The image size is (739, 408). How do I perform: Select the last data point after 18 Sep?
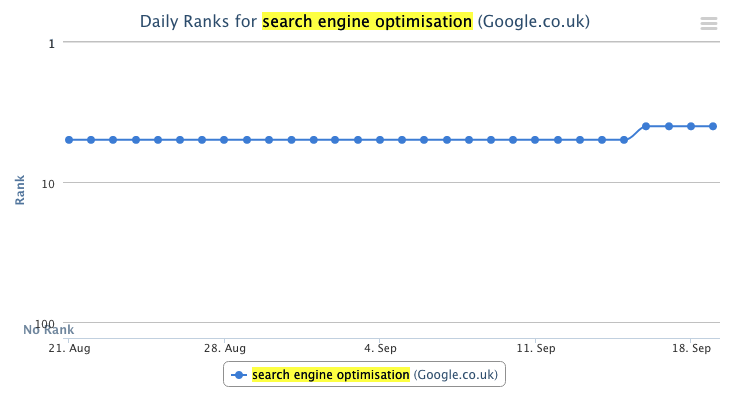[713, 126]
